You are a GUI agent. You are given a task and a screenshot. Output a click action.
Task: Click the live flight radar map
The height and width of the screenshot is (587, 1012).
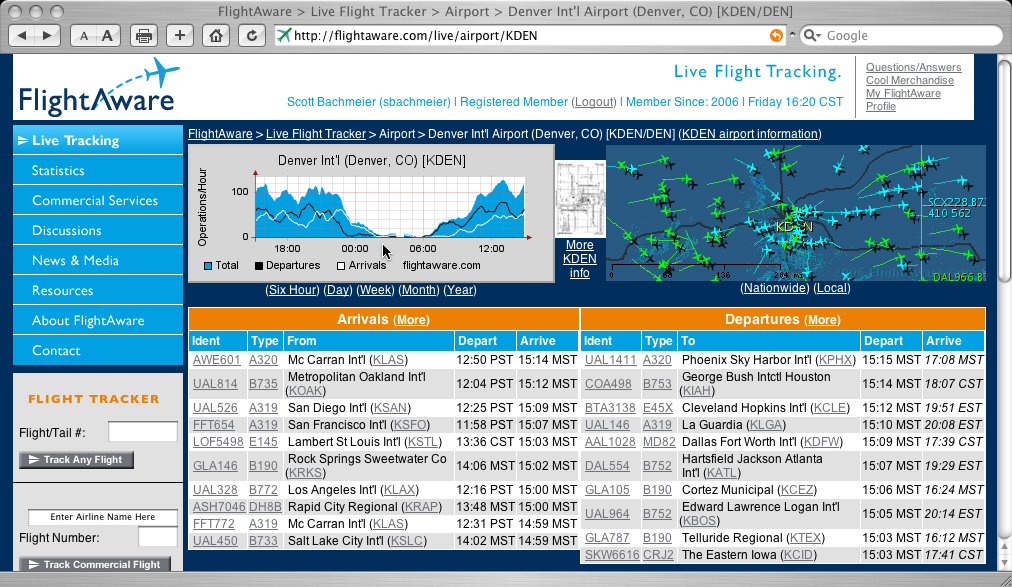coord(796,213)
